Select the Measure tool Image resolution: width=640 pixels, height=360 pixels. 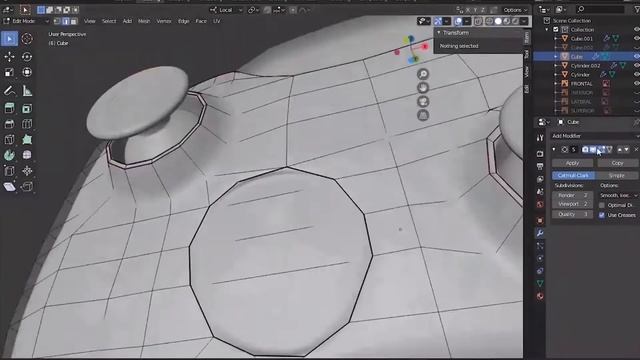(x=27, y=91)
